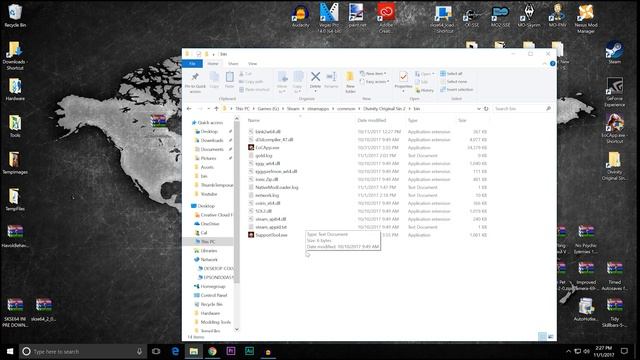Click the Date modified column header
Viewport: 640px width, 360px height.
[371, 120]
